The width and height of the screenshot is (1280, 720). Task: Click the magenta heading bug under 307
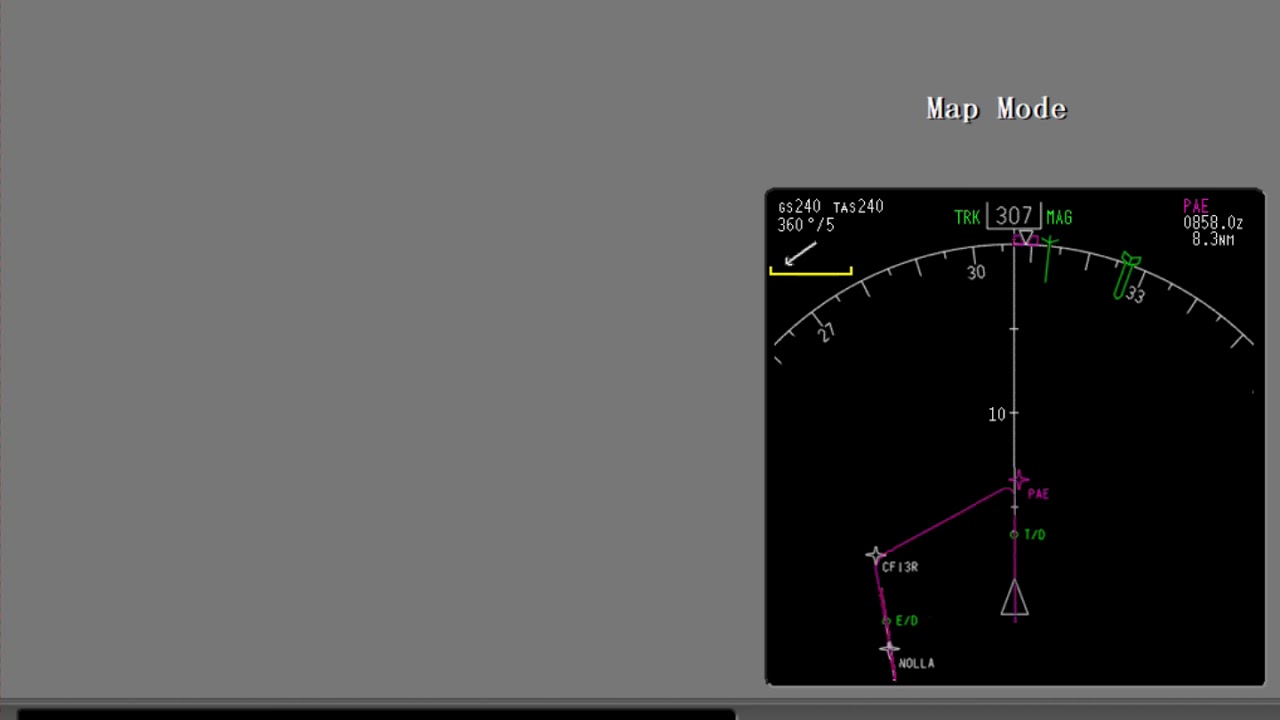coord(1025,240)
